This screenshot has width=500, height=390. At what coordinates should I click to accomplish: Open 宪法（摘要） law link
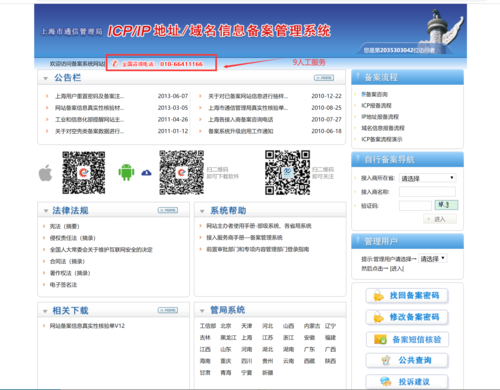(65, 226)
